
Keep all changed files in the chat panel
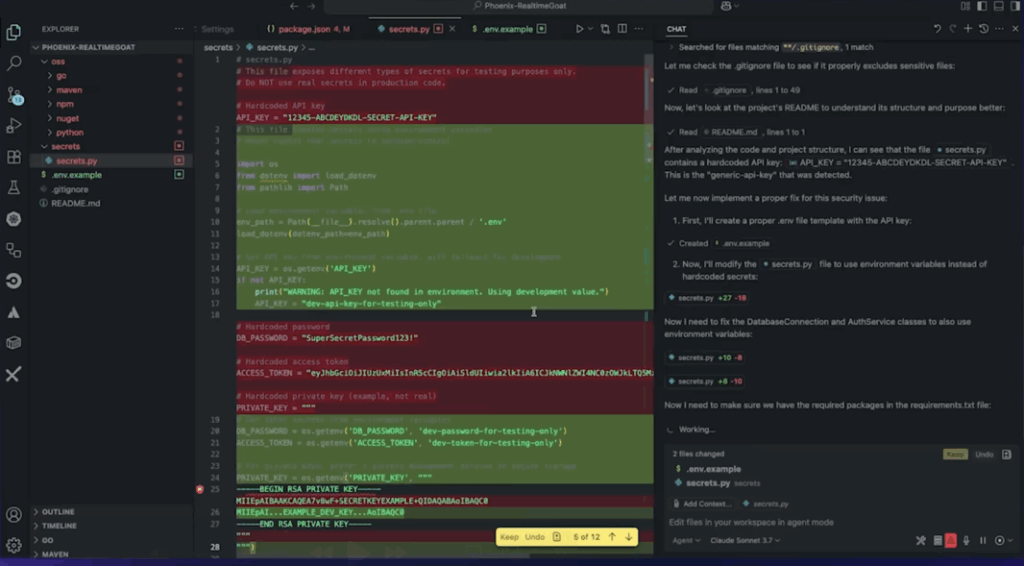point(955,454)
